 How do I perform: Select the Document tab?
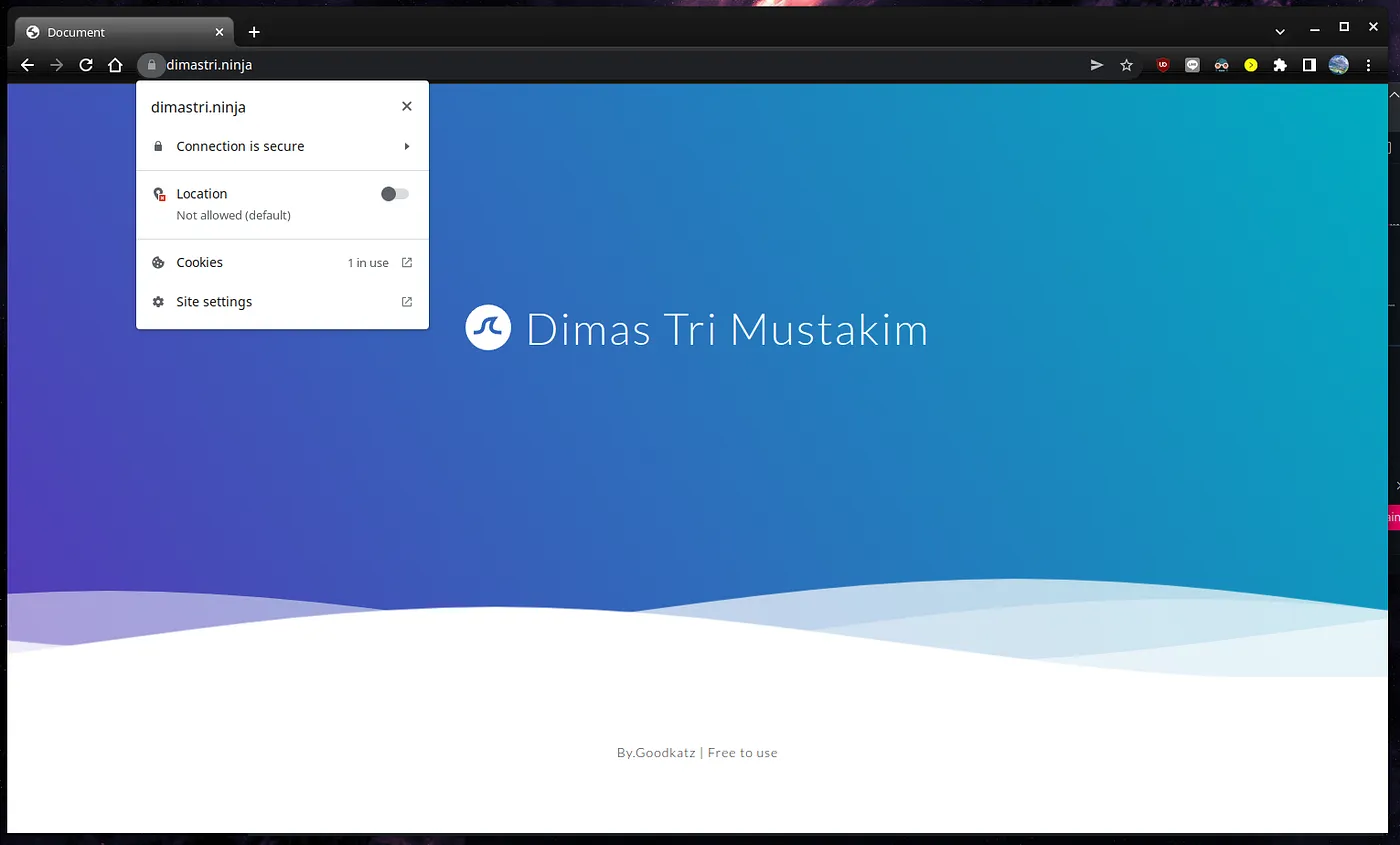click(120, 32)
